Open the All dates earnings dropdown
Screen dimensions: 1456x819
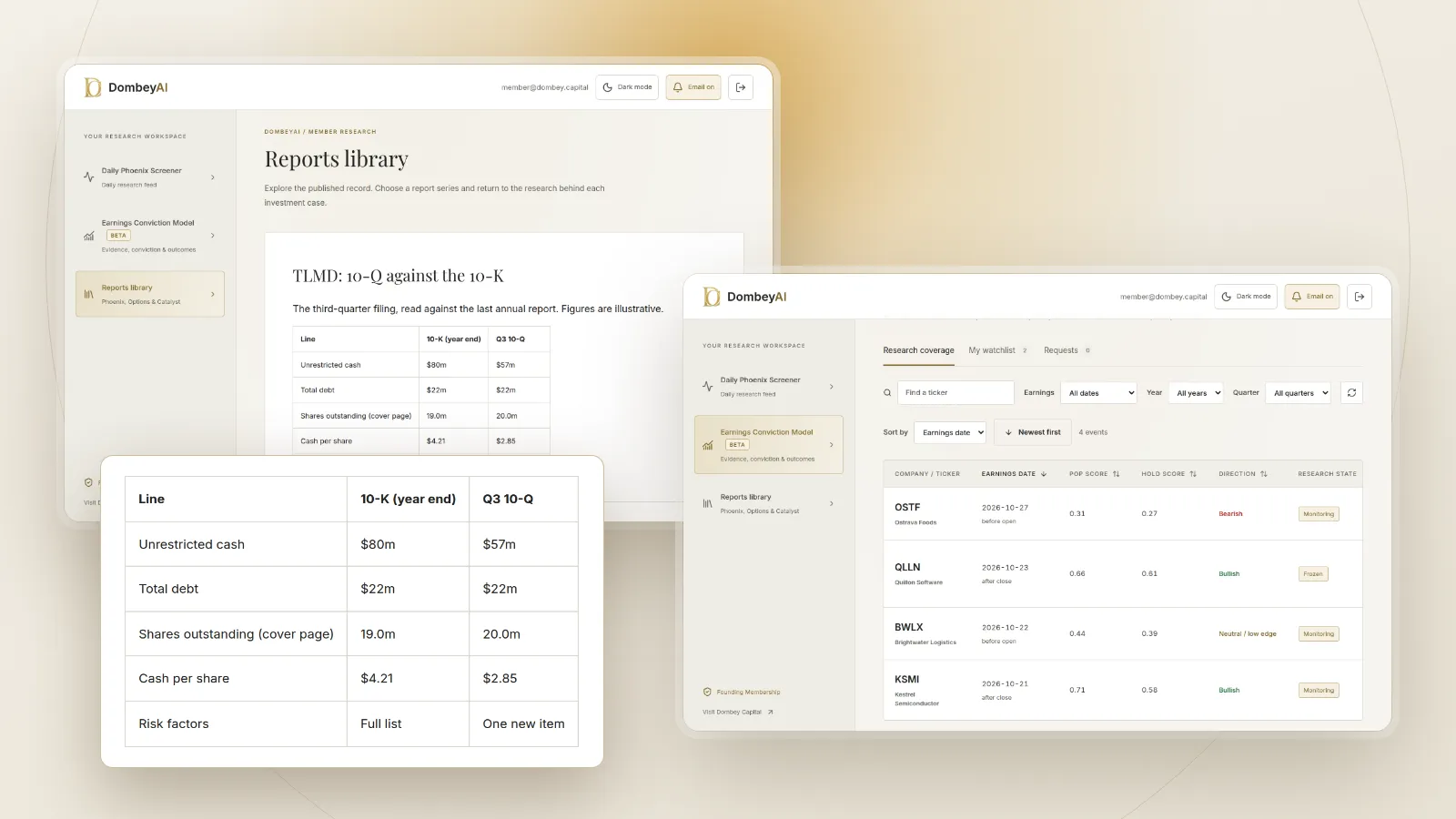point(1100,393)
